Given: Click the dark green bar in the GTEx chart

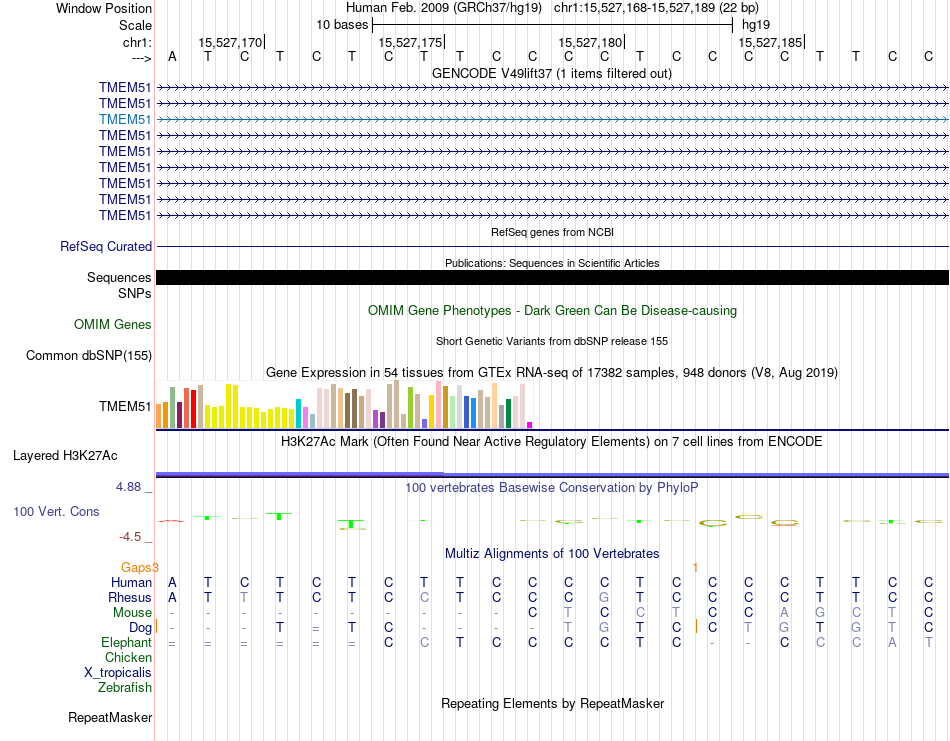Looking at the screenshot, I should click(x=508, y=414).
